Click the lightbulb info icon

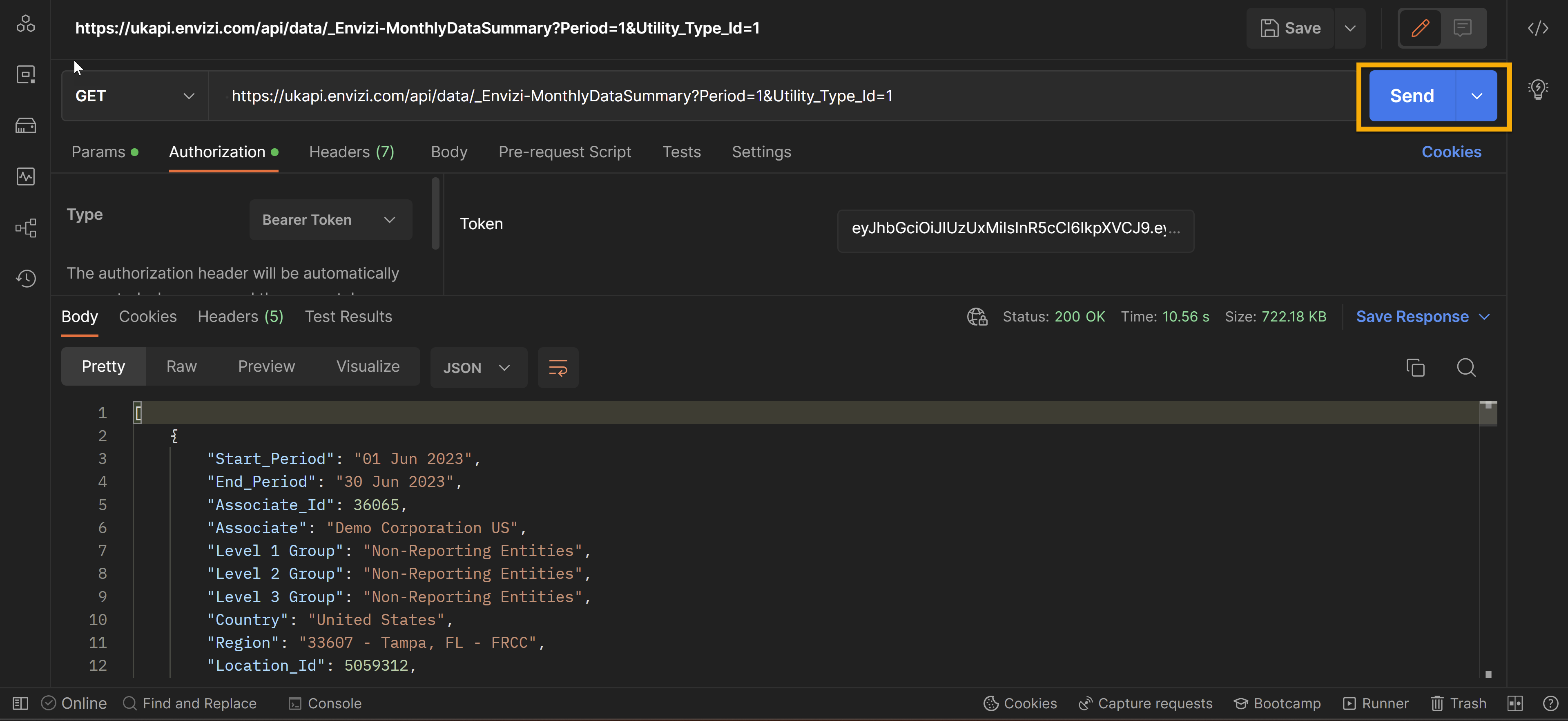pos(1537,89)
